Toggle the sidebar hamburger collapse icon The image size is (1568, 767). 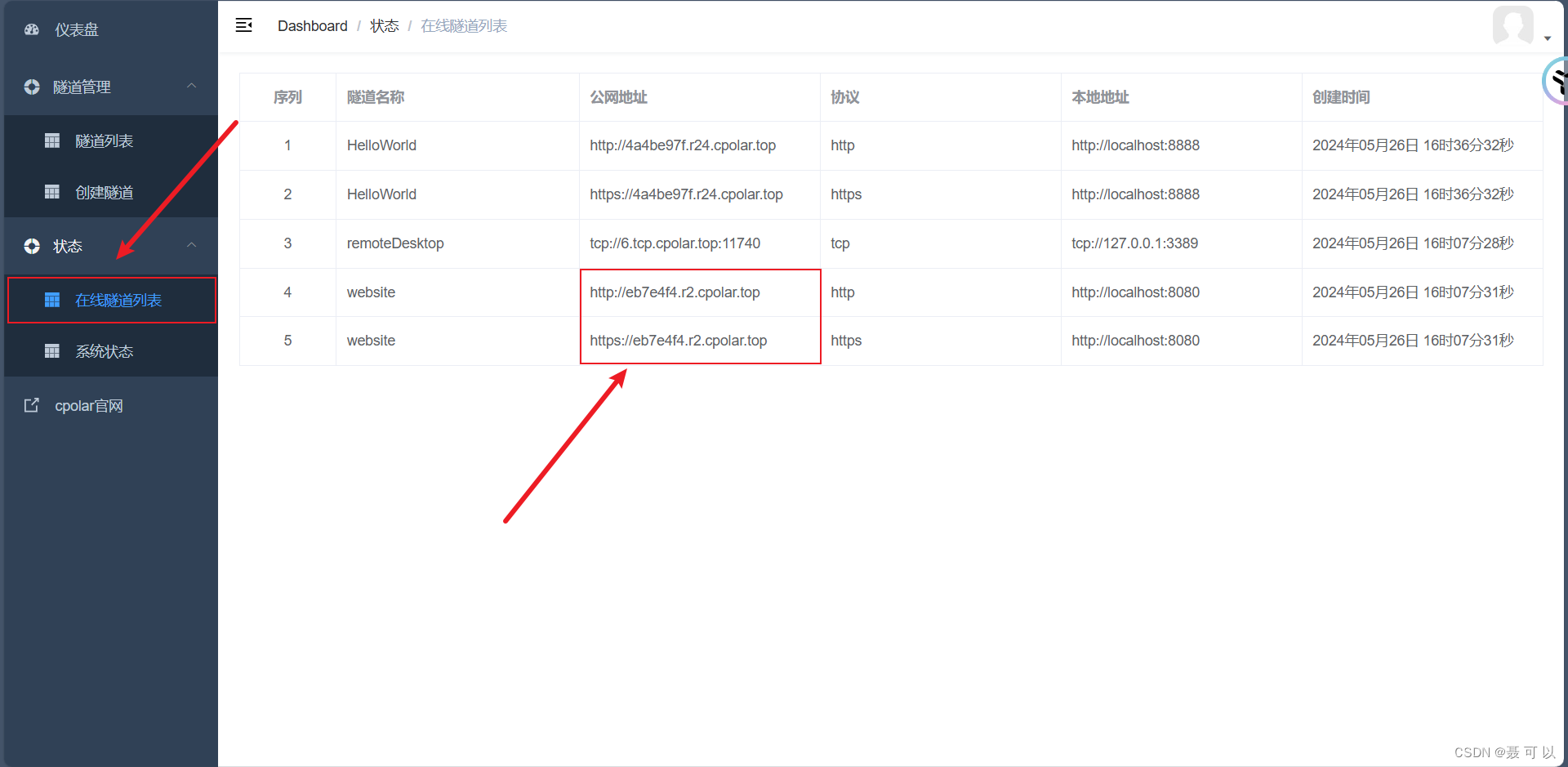(243, 25)
